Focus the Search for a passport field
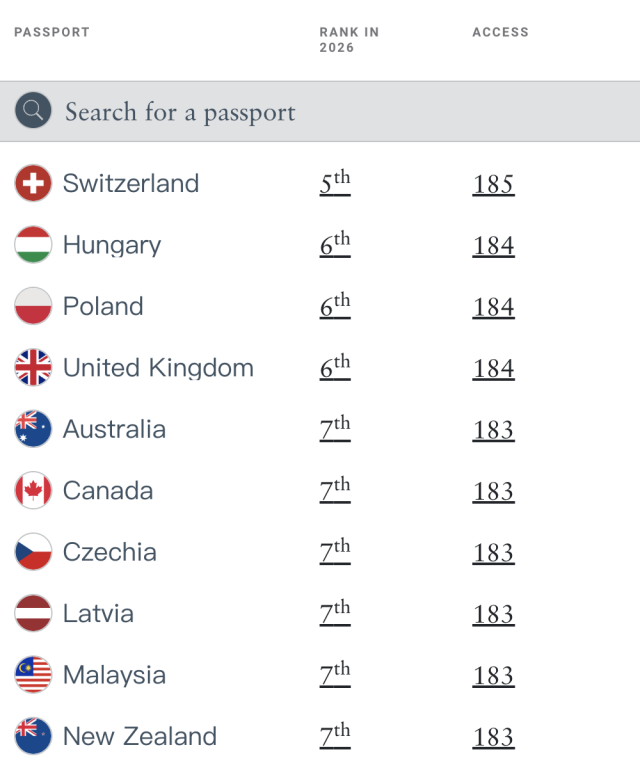Screen dimensions: 640x768 [x=320, y=112]
